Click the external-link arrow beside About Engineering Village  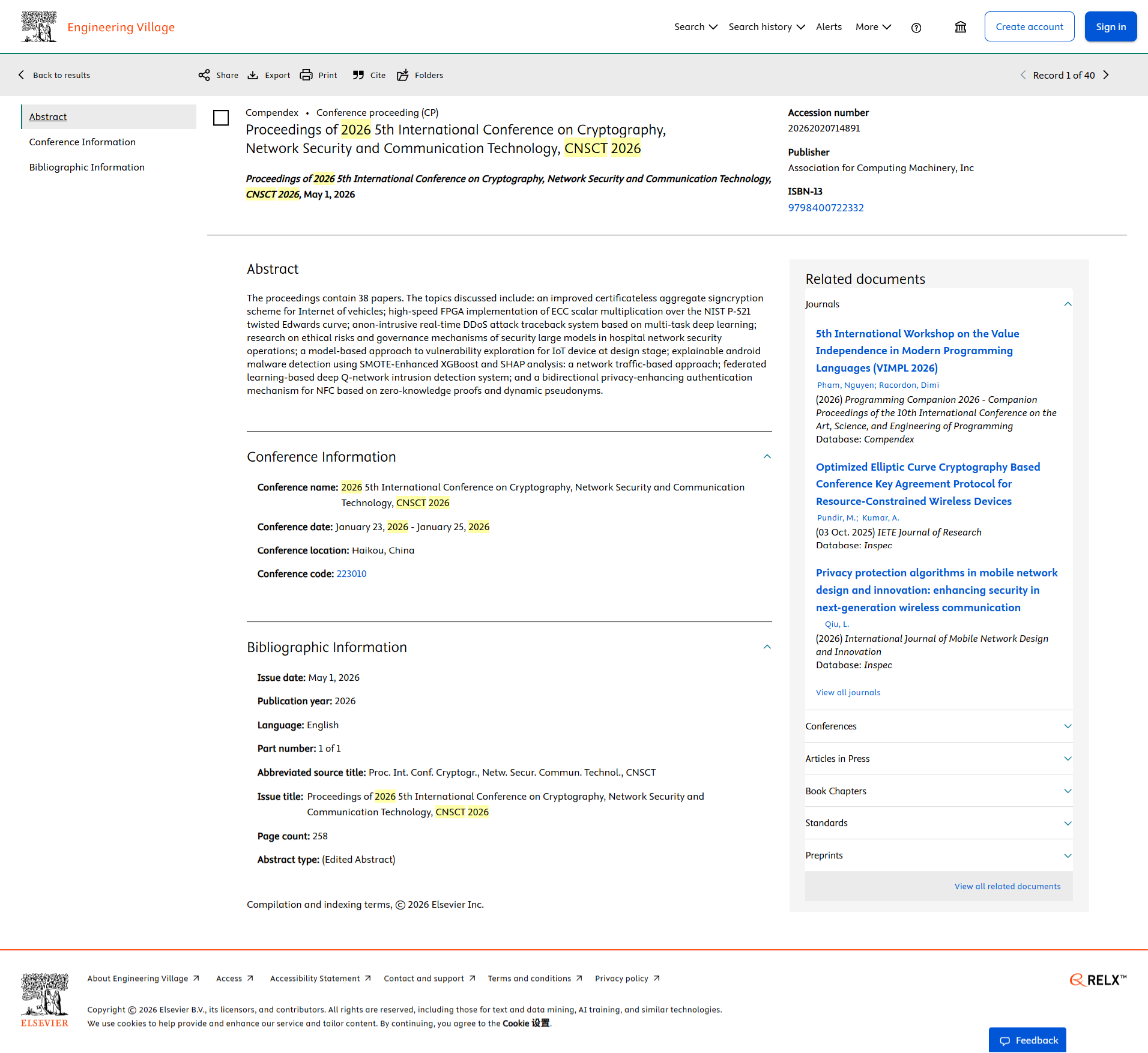(x=196, y=979)
